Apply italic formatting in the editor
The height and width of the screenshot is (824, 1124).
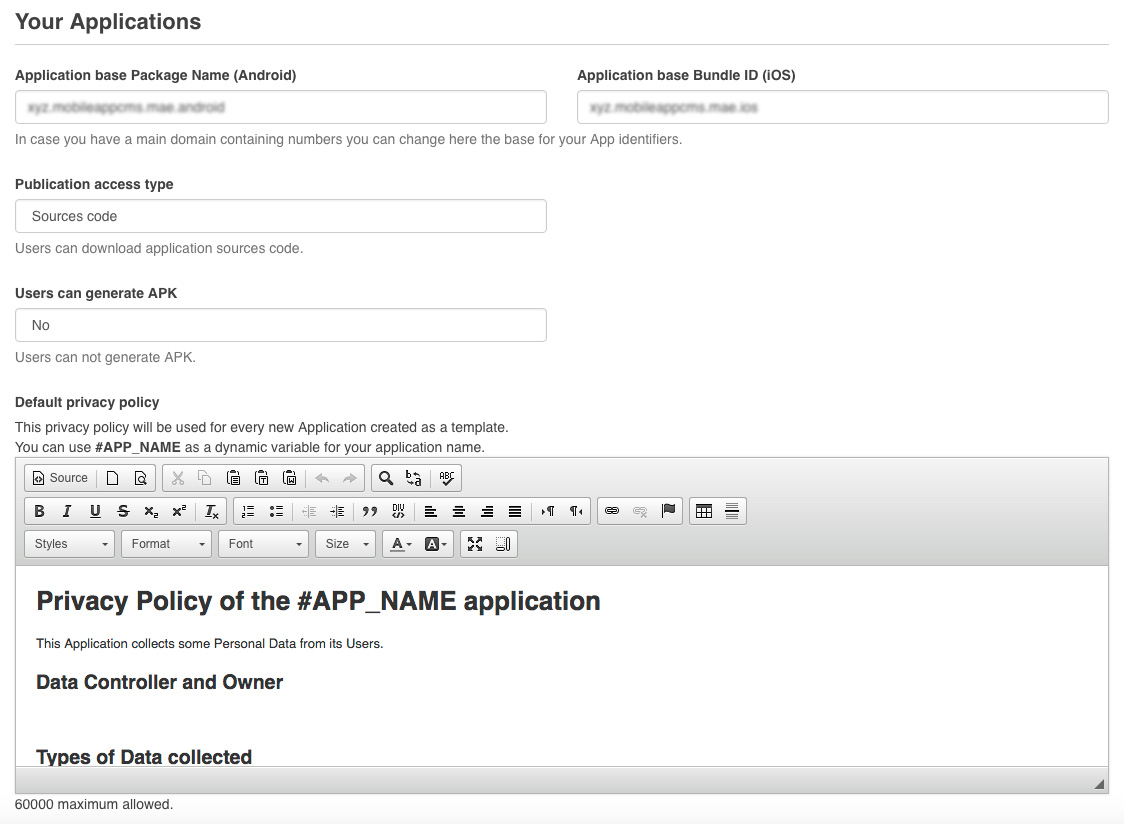67,511
